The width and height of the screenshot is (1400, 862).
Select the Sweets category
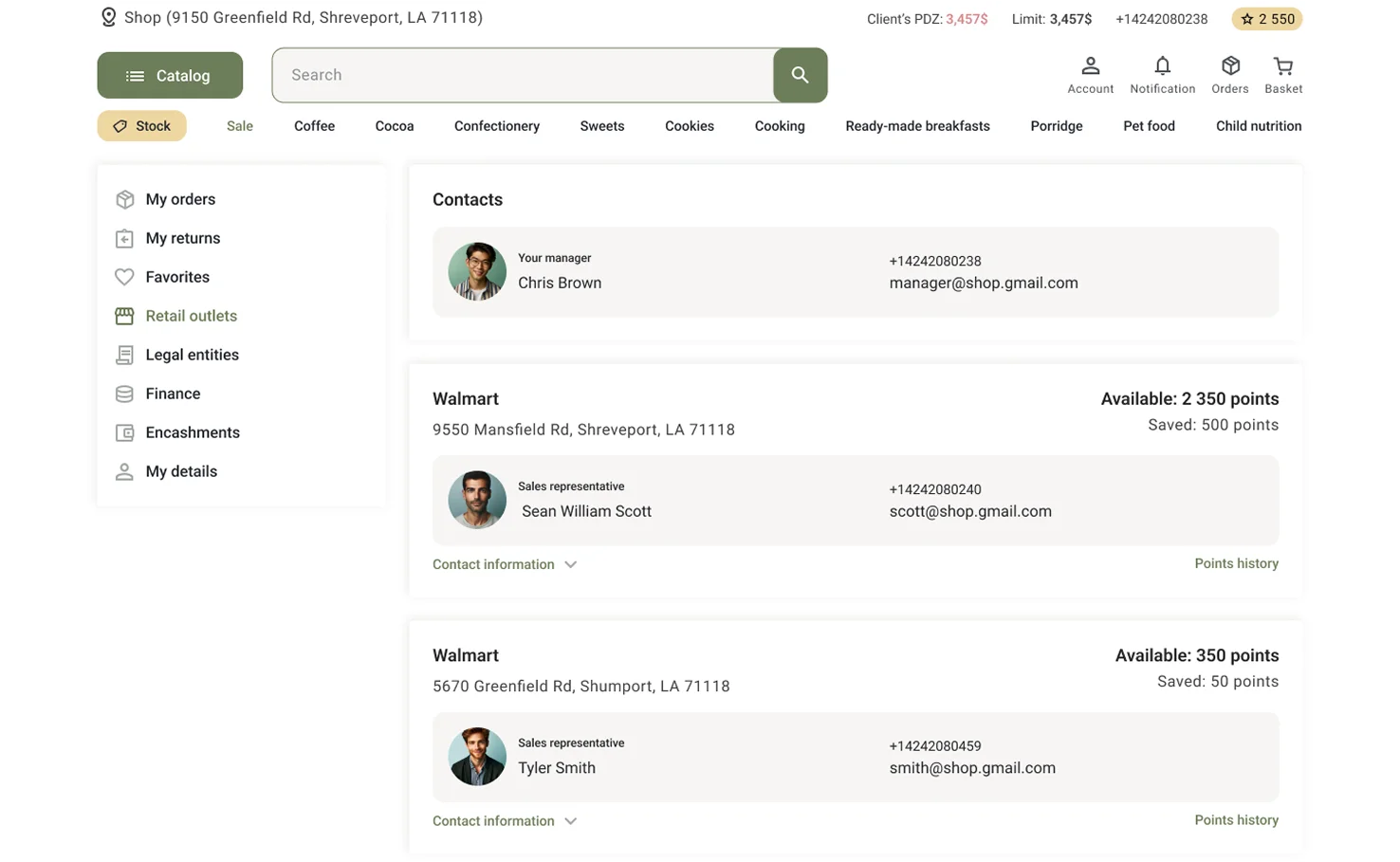pos(602,126)
